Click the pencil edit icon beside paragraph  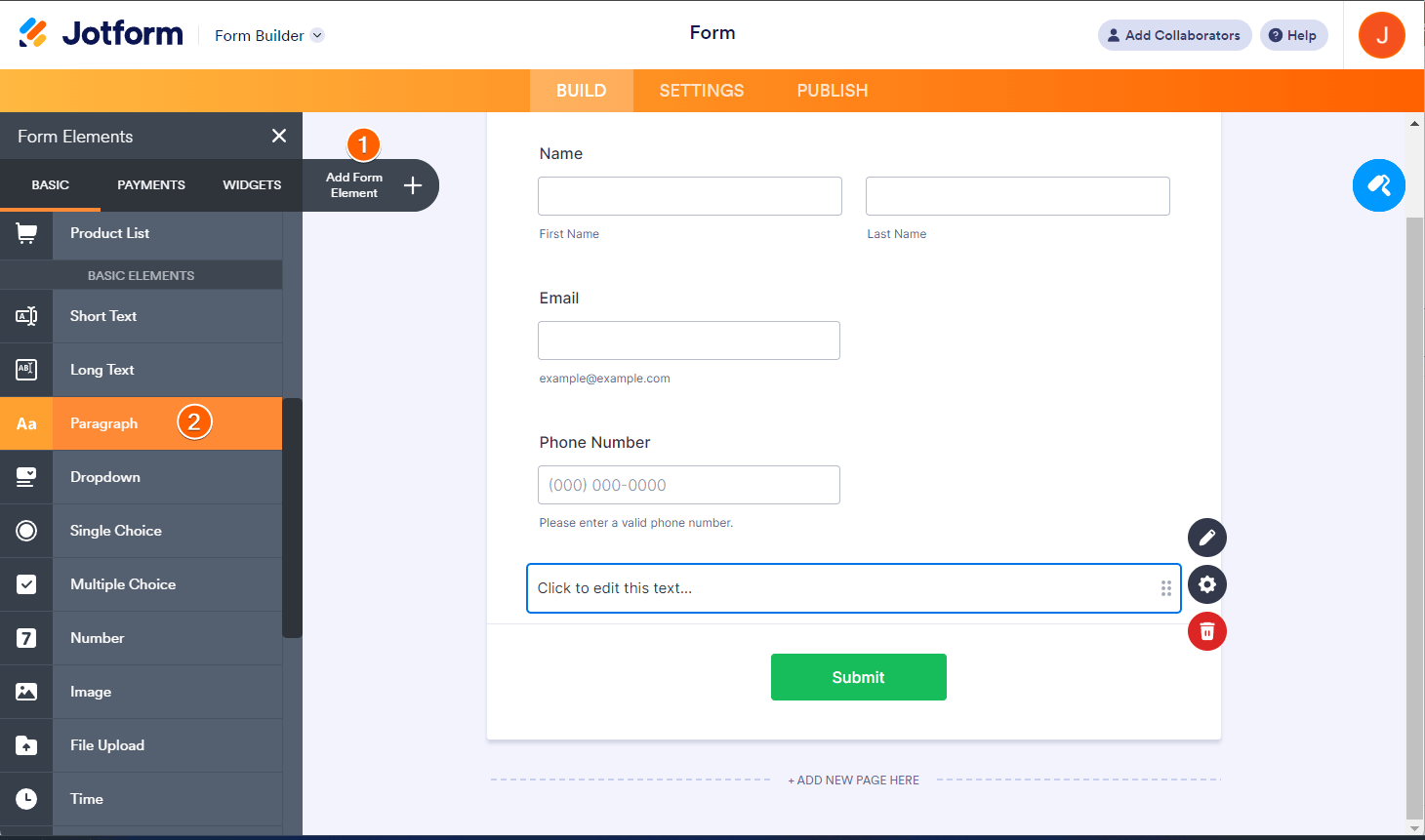click(1207, 538)
